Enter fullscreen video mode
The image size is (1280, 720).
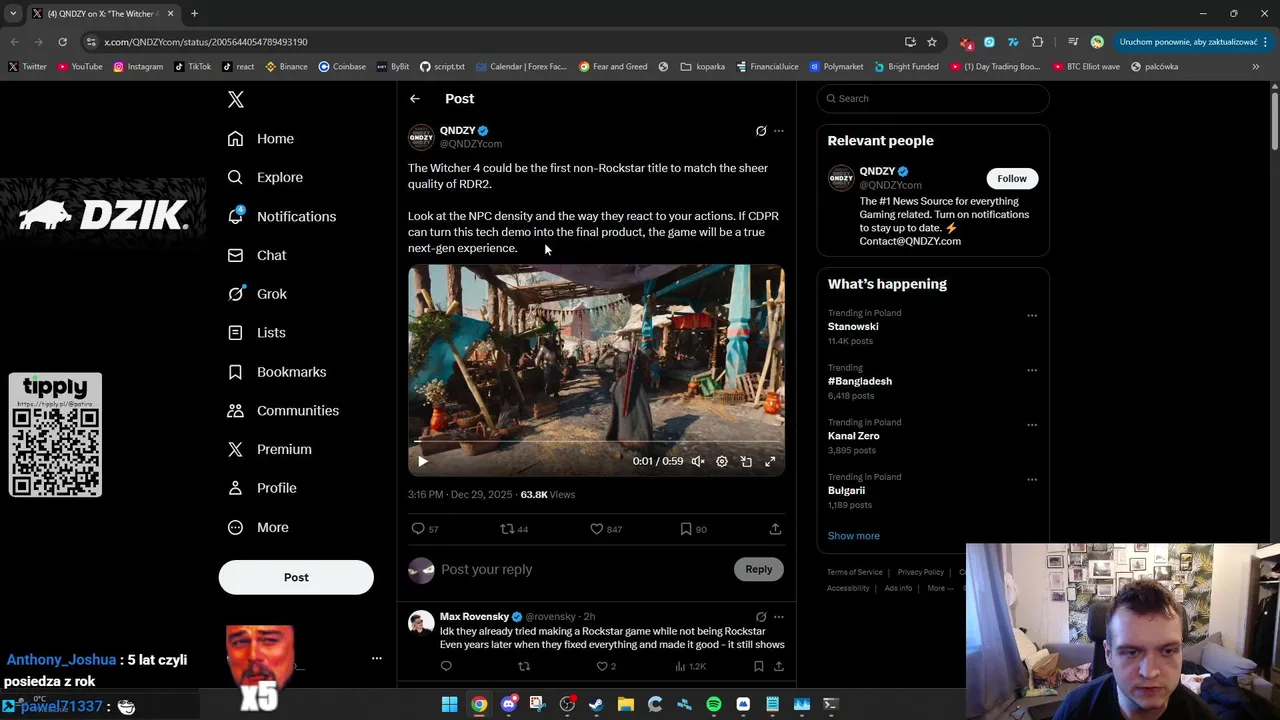pyautogui.click(x=770, y=461)
